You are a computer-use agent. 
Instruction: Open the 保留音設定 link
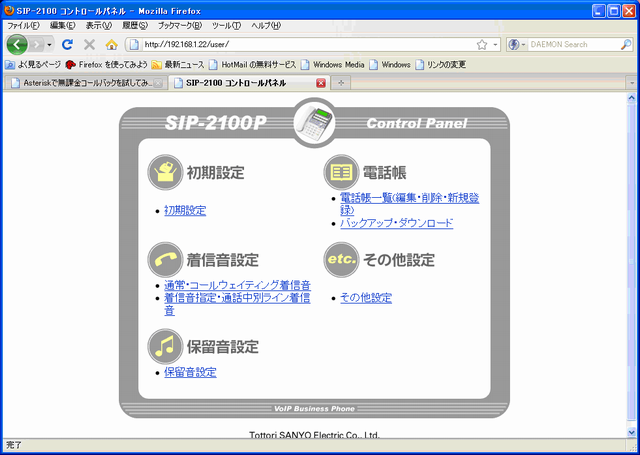pyautogui.click(x=190, y=372)
